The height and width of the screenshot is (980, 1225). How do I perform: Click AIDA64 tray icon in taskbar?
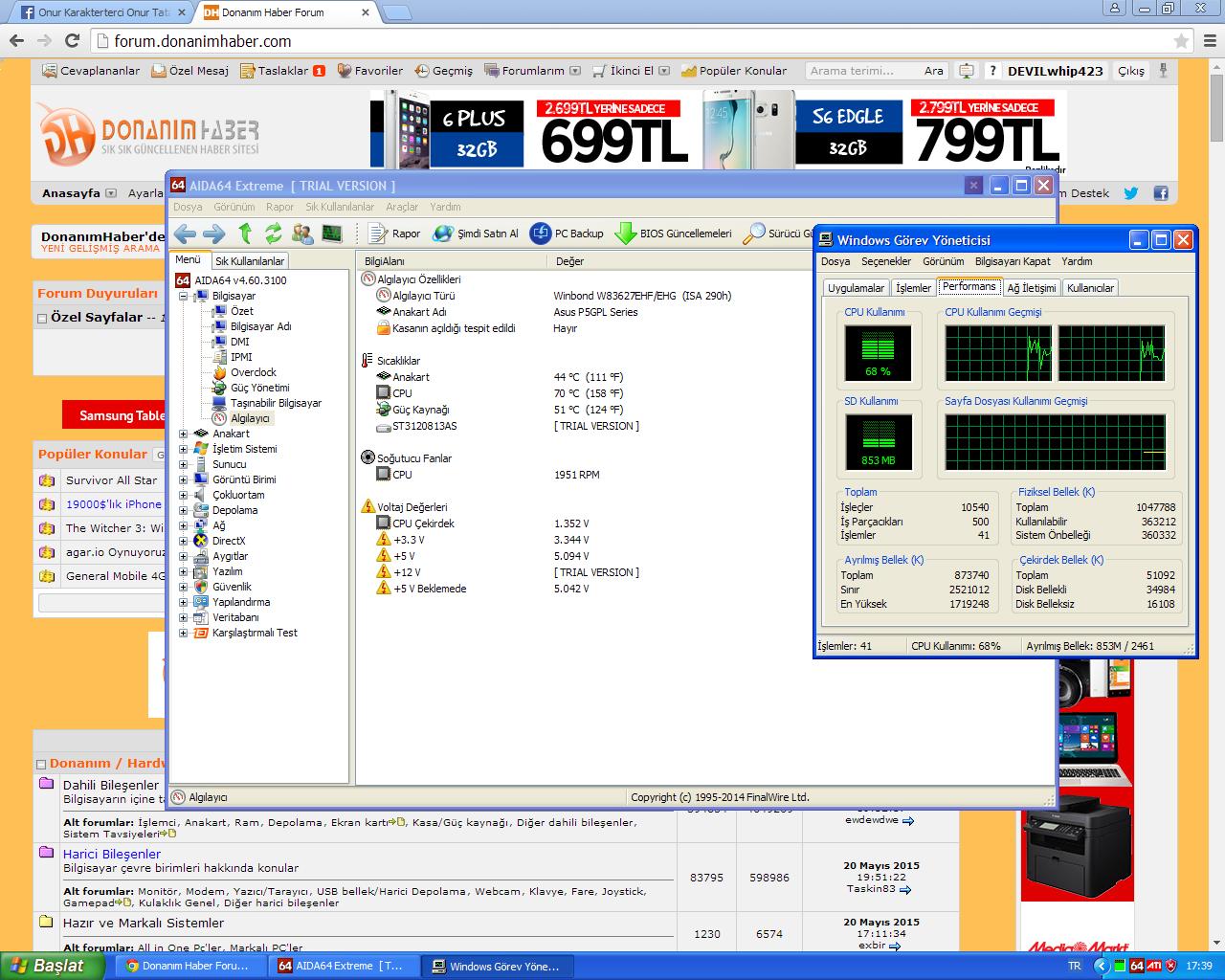tap(1136, 966)
